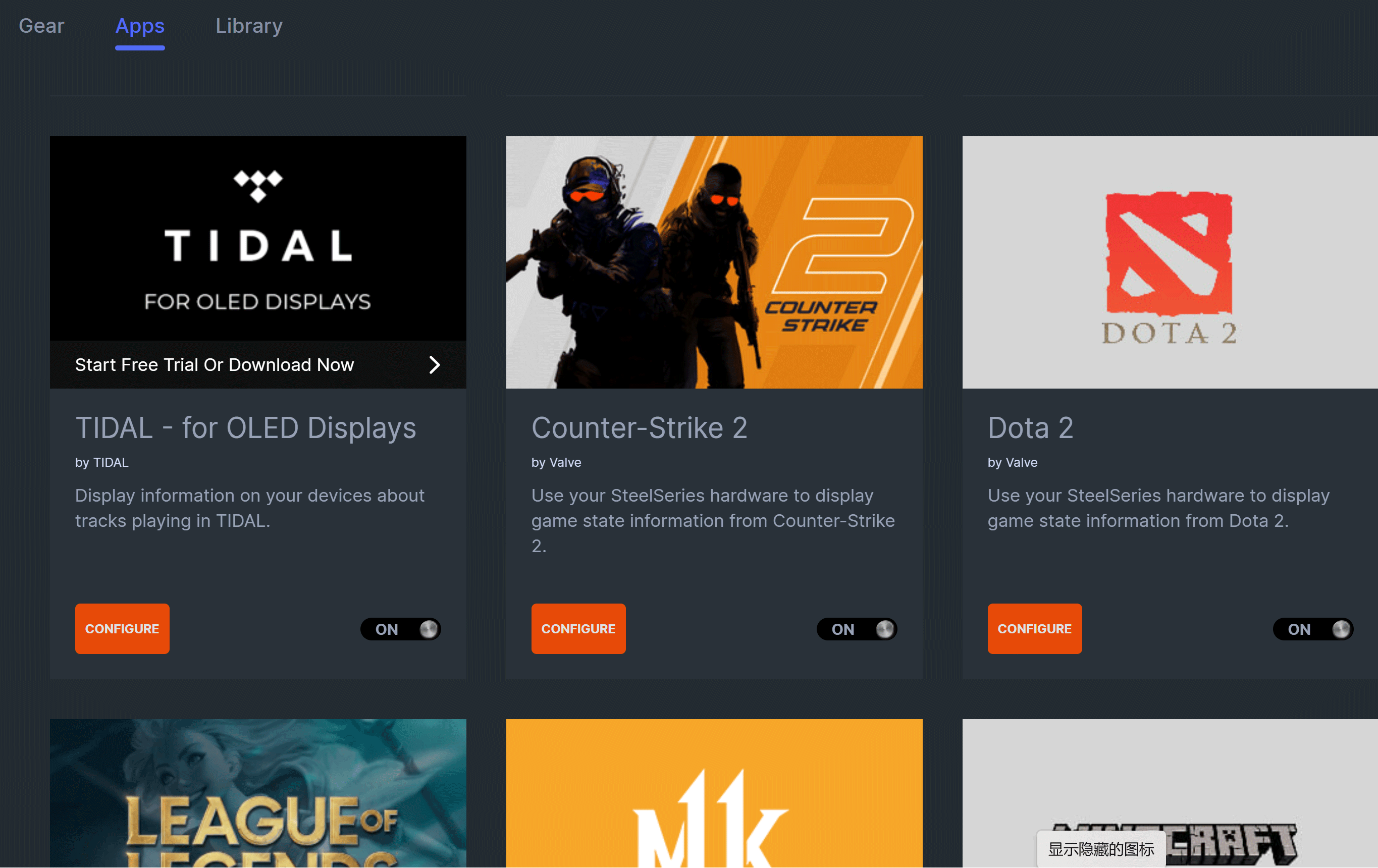Click the Dota 2 red logo icon
Screen dimensions: 1378x868
pos(1169,253)
